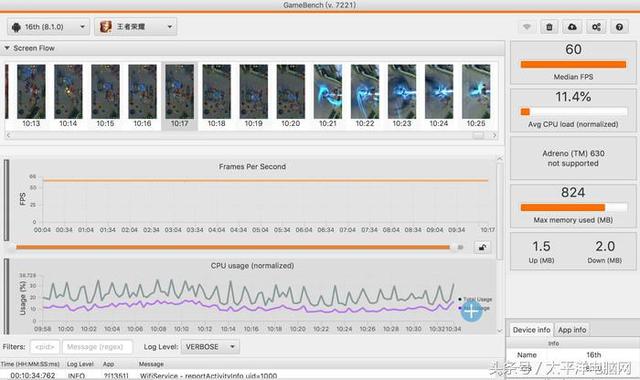
Task: Open the 16th (8.1.0) device dropdown
Action: click(48, 27)
